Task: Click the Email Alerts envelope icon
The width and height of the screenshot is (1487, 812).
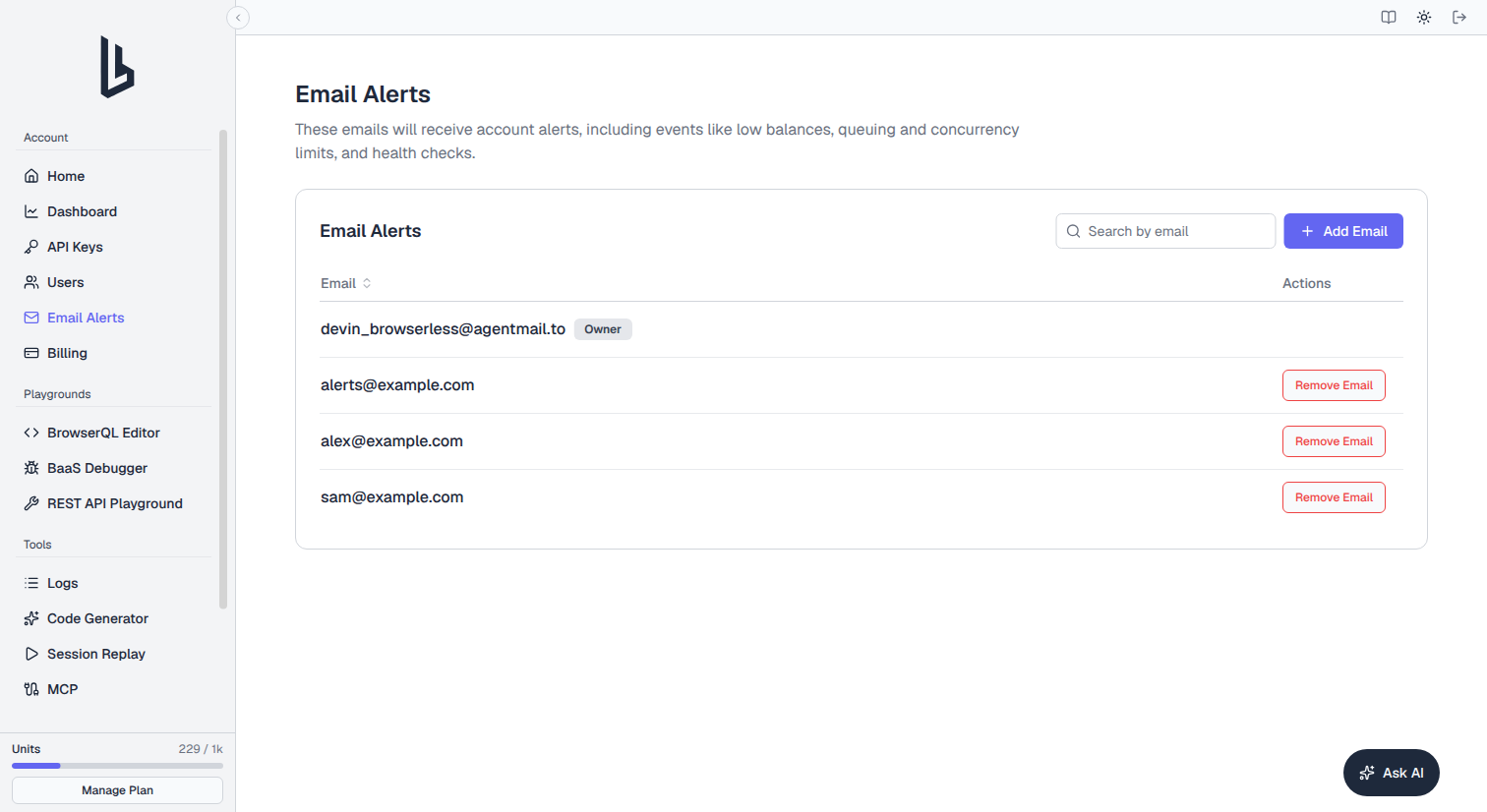Action: click(31, 318)
